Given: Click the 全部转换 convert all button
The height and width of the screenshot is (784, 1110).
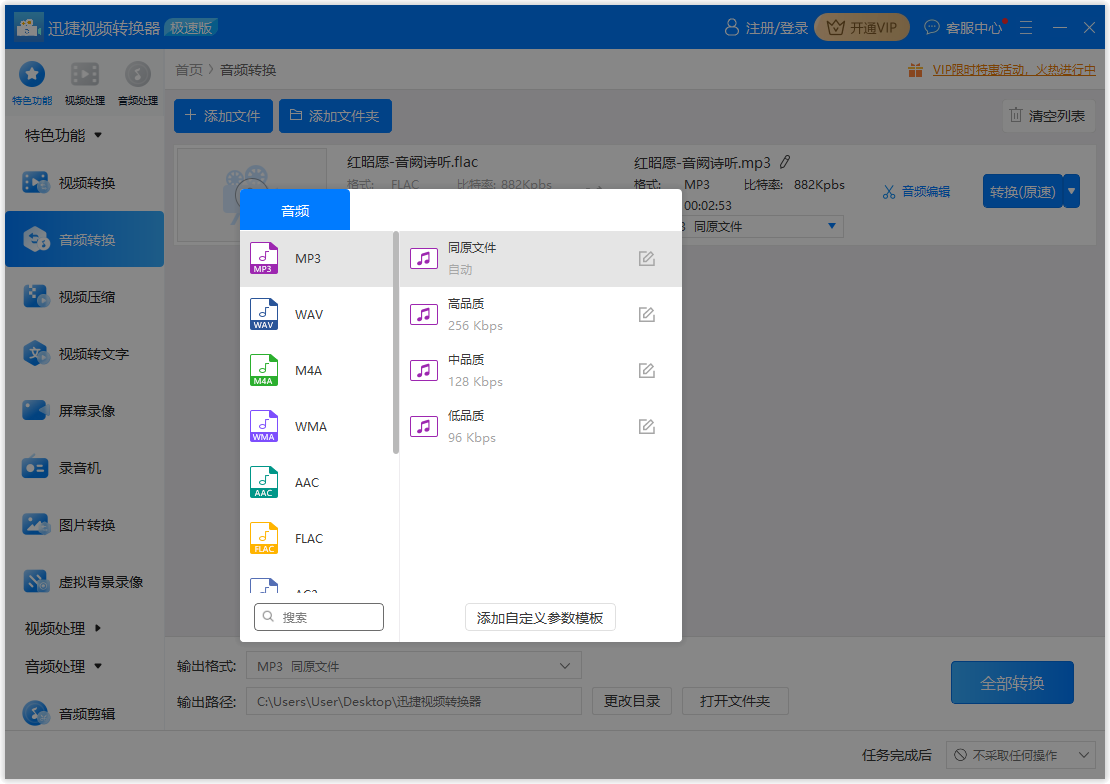Looking at the screenshot, I should pos(1012,682).
